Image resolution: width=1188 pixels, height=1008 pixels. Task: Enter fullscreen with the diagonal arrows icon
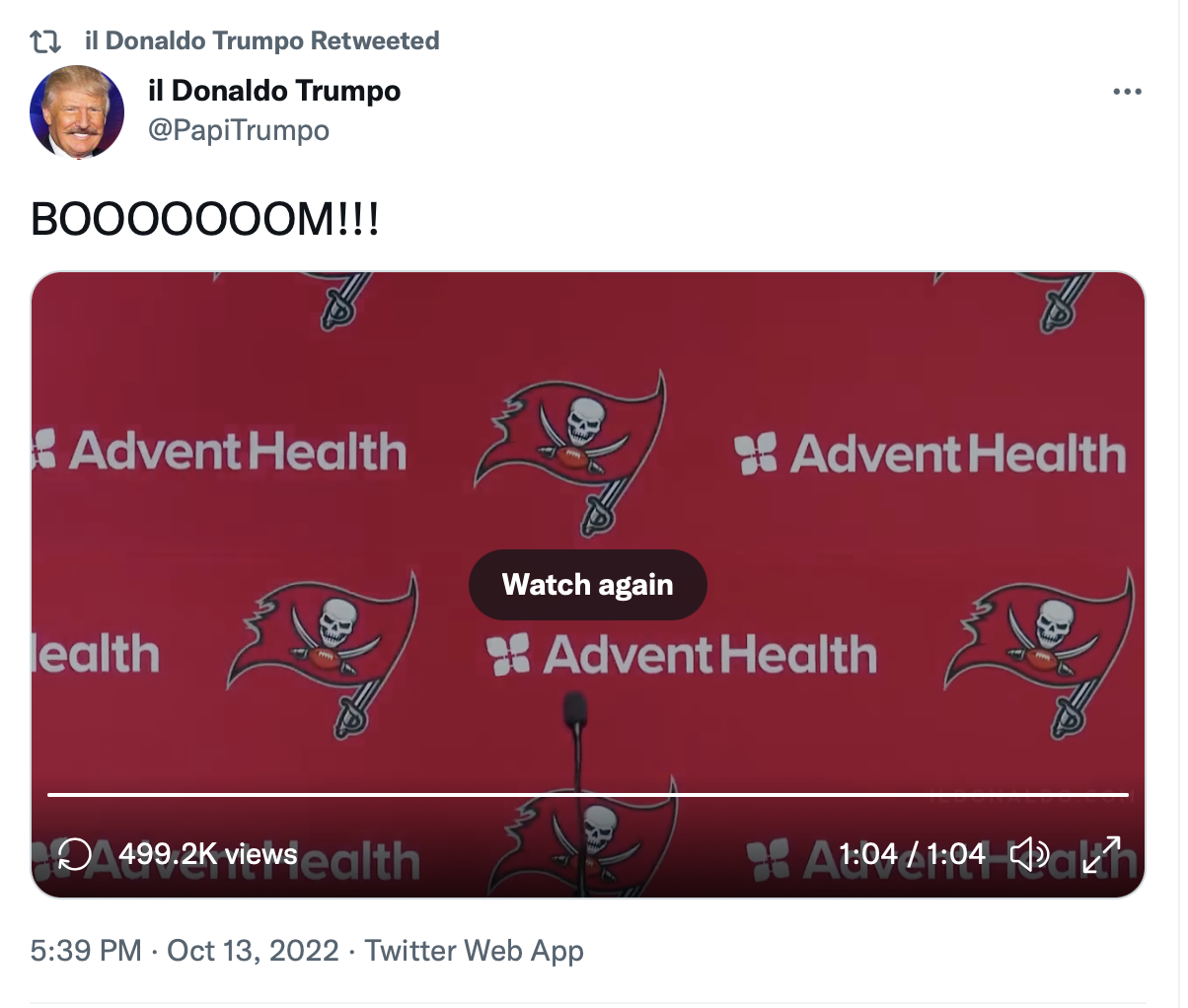coord(1101,854)
